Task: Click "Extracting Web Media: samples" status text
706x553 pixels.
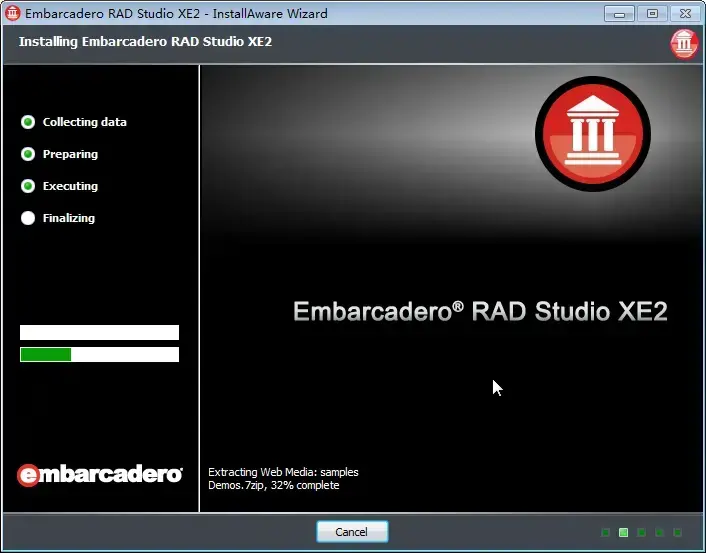Action: click(283, 472)
